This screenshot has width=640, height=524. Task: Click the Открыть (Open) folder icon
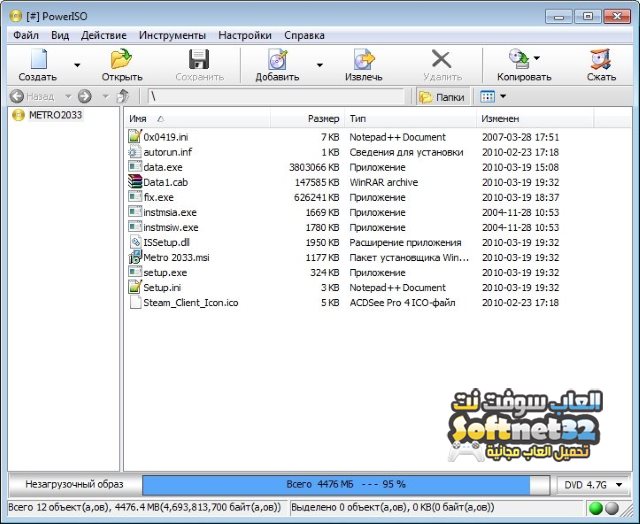coord(121,59)
